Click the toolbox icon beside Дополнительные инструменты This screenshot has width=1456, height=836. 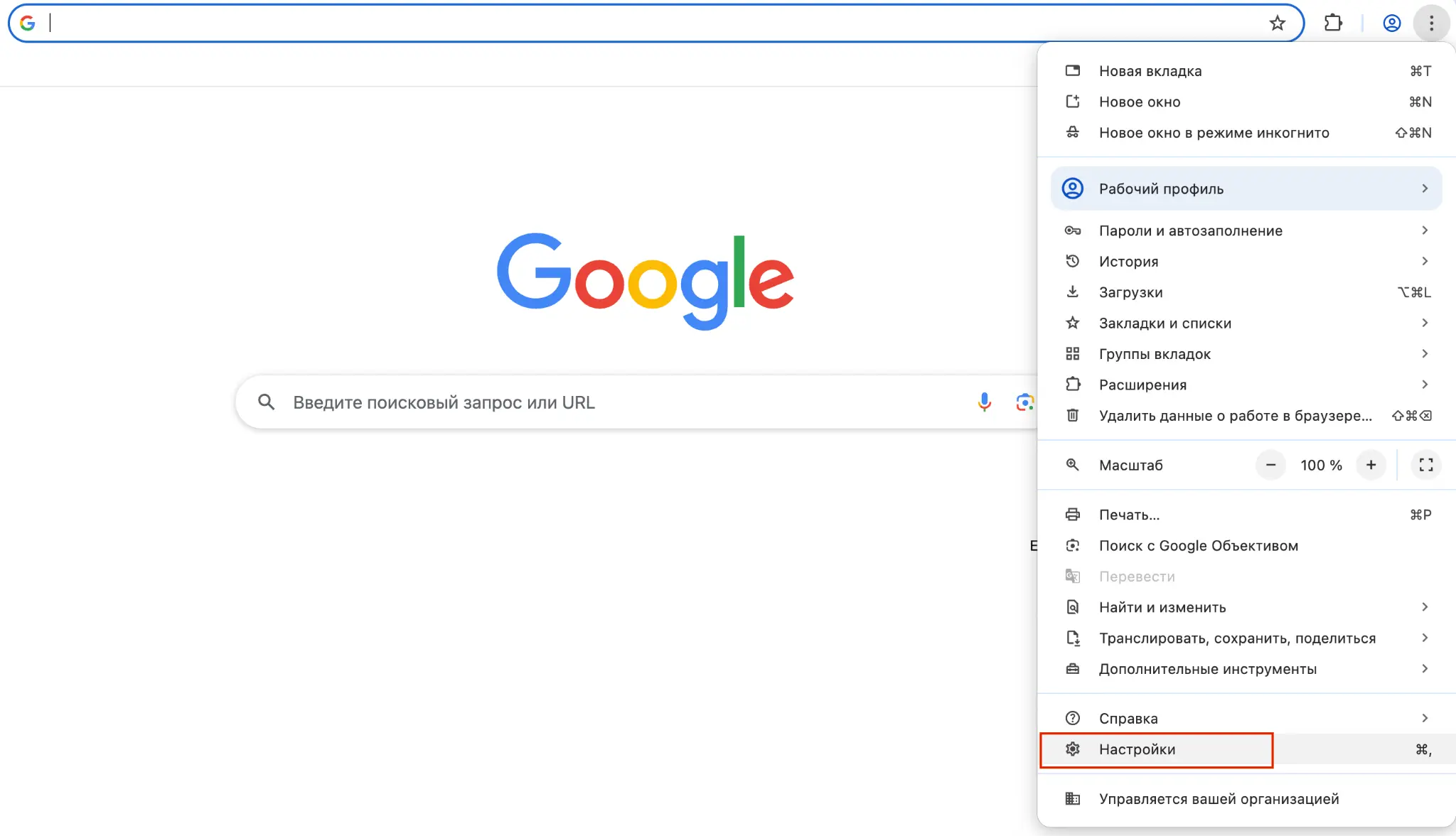tap(1073, 668)
